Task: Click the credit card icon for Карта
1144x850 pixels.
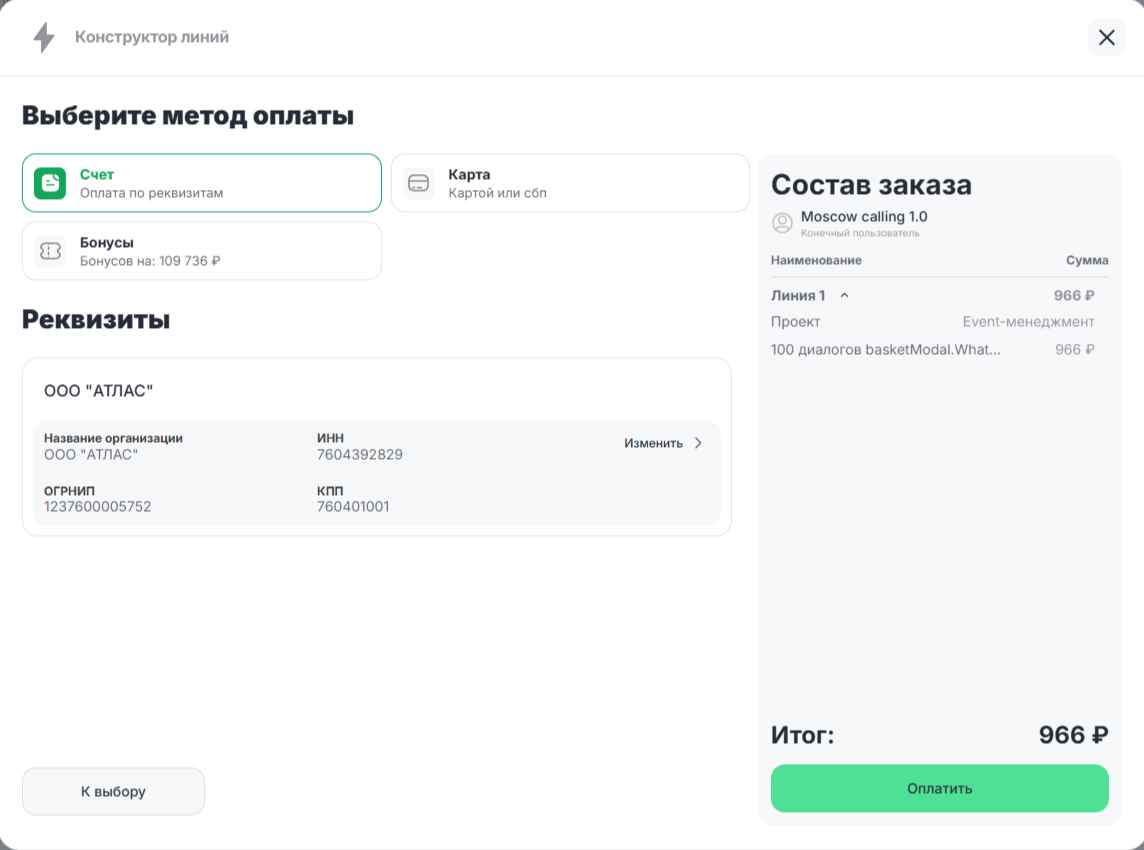Action: (419, 184)
